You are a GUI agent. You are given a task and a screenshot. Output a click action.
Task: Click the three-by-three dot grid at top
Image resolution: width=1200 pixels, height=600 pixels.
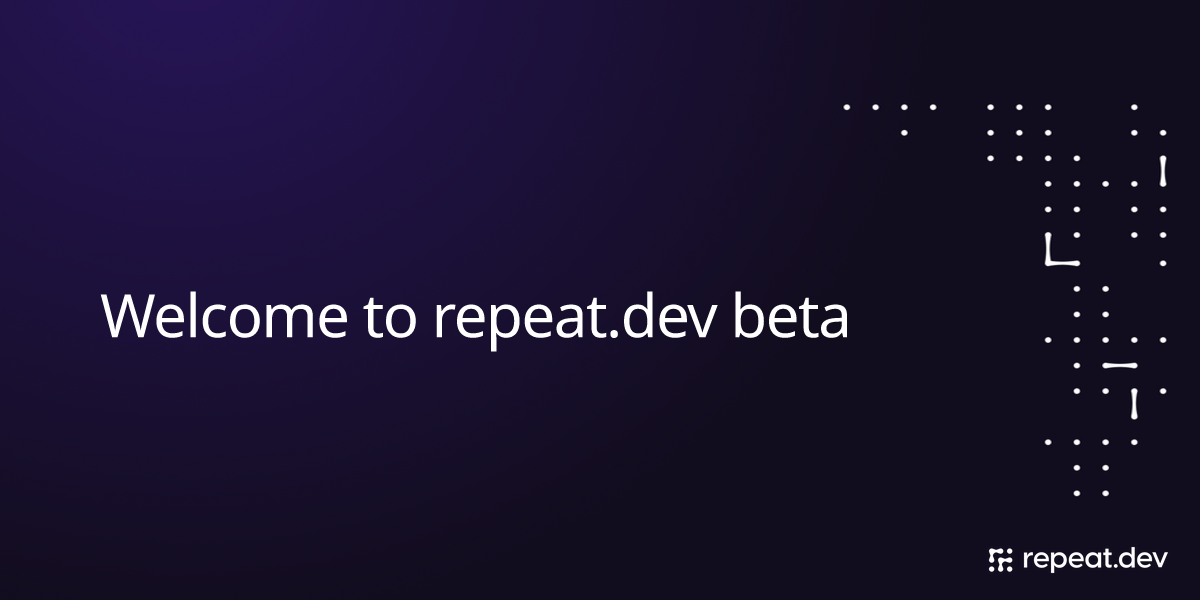(1019, 132)
